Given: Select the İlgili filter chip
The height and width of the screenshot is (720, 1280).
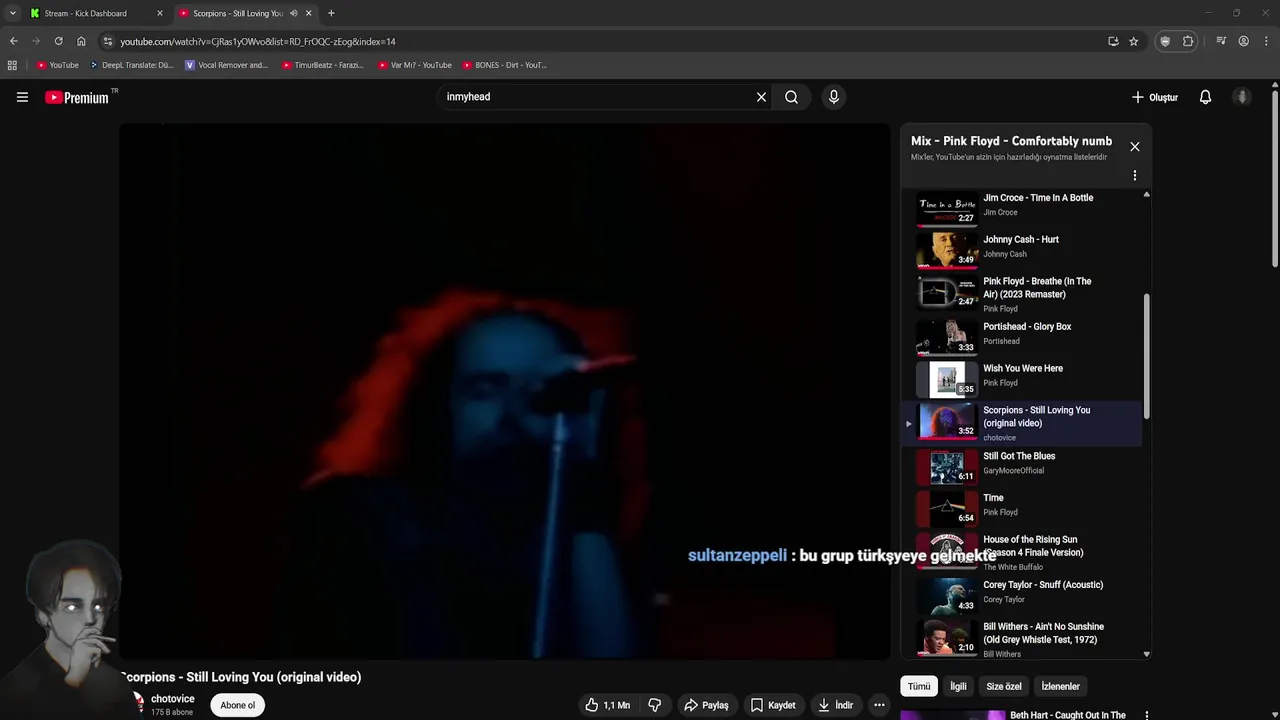Looking at the screenshot, I should point(958,686).
